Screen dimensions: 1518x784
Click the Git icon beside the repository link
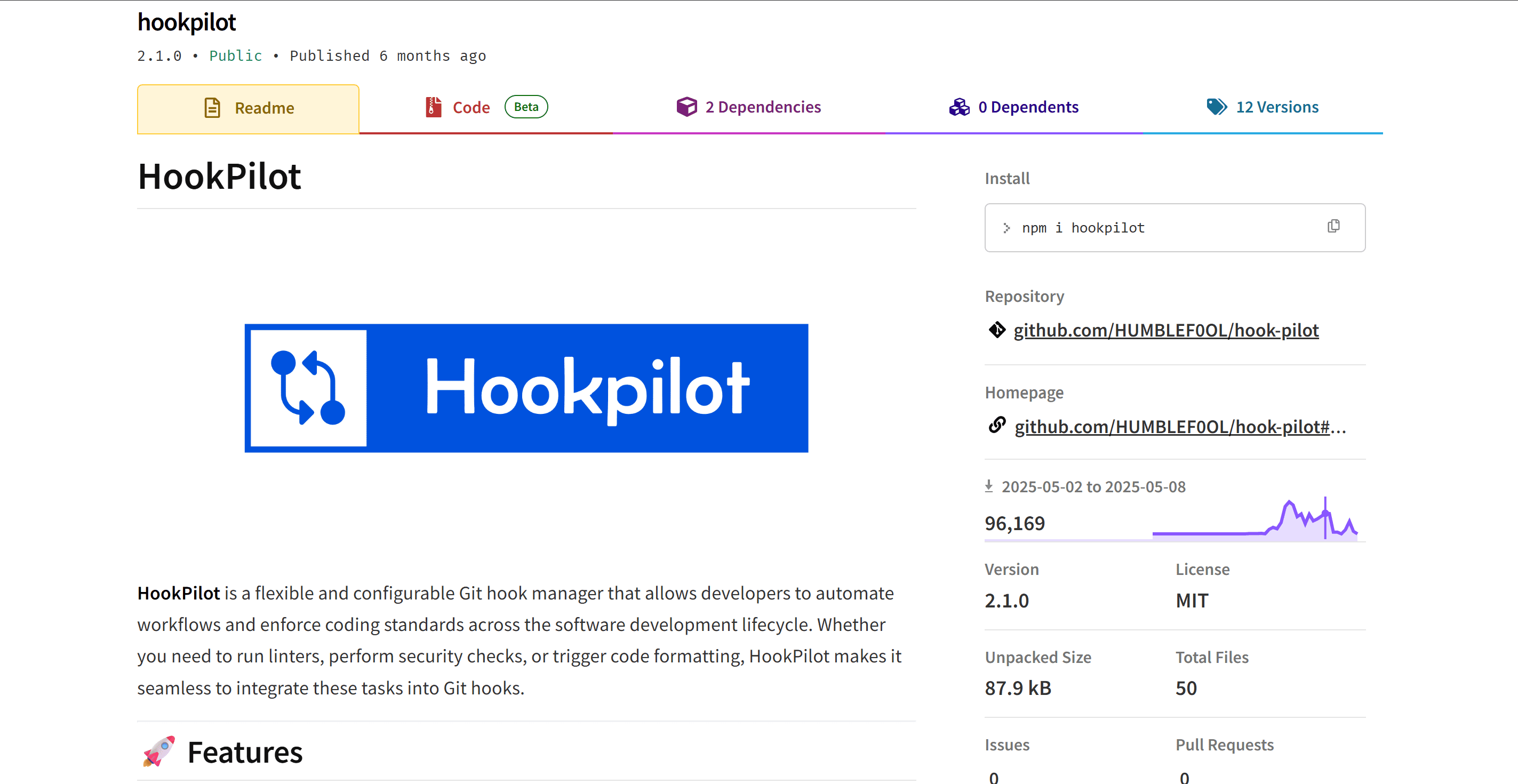(997, 331)
